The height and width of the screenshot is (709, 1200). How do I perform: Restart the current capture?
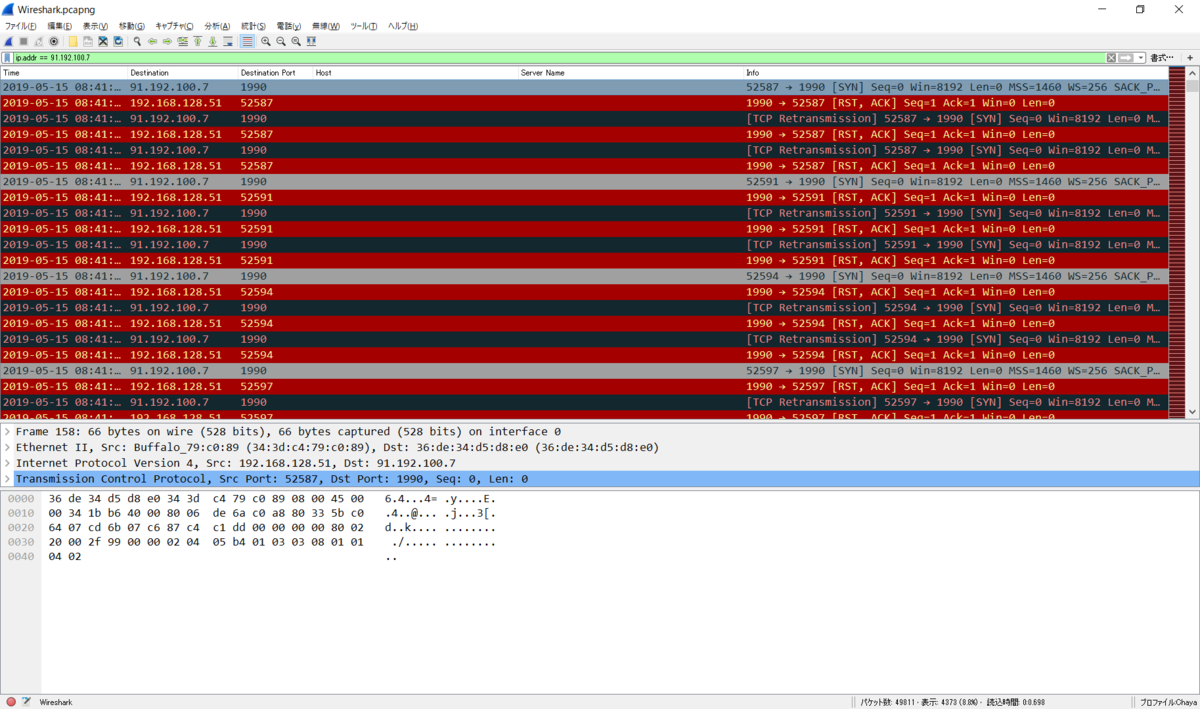pos(39,41)
